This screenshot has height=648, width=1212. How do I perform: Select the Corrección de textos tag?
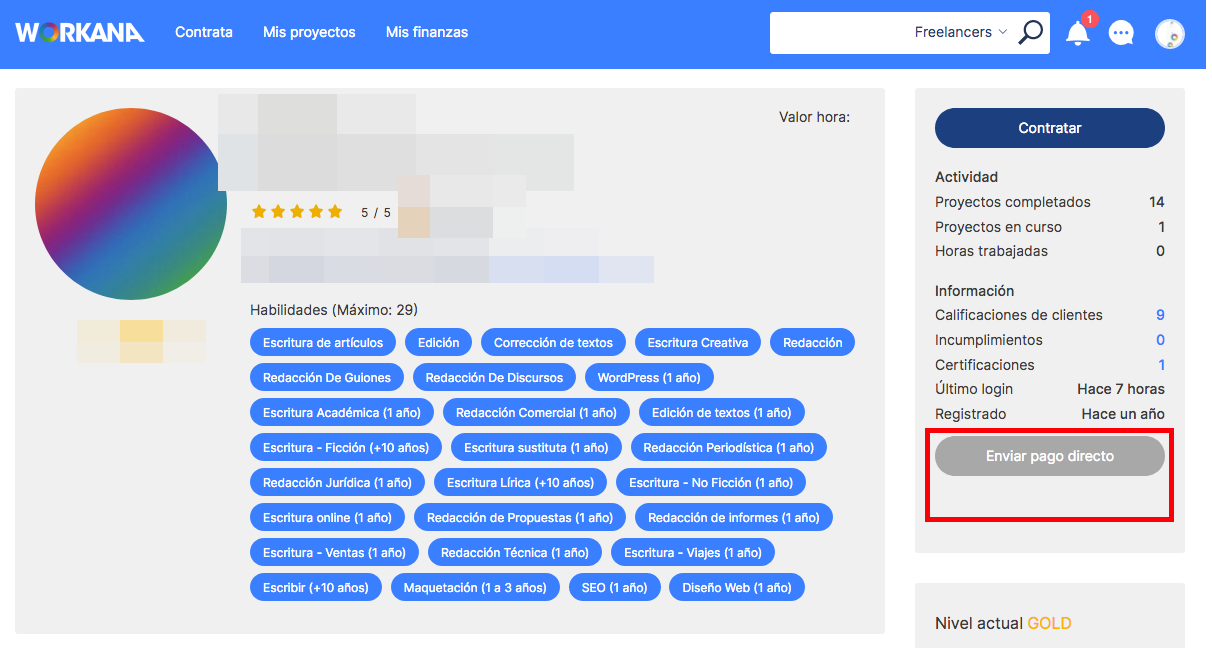click(553, 343)
